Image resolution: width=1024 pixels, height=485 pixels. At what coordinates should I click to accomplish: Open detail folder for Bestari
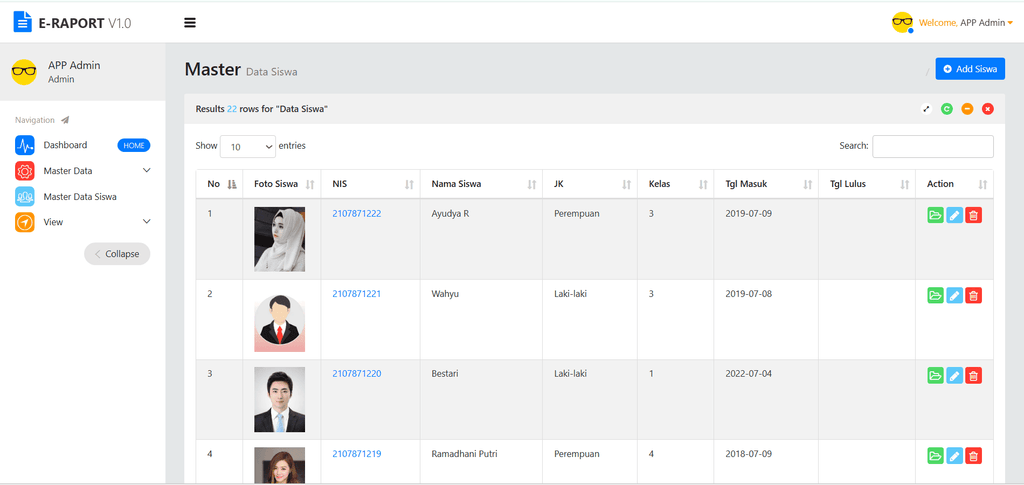pos(936,376)
